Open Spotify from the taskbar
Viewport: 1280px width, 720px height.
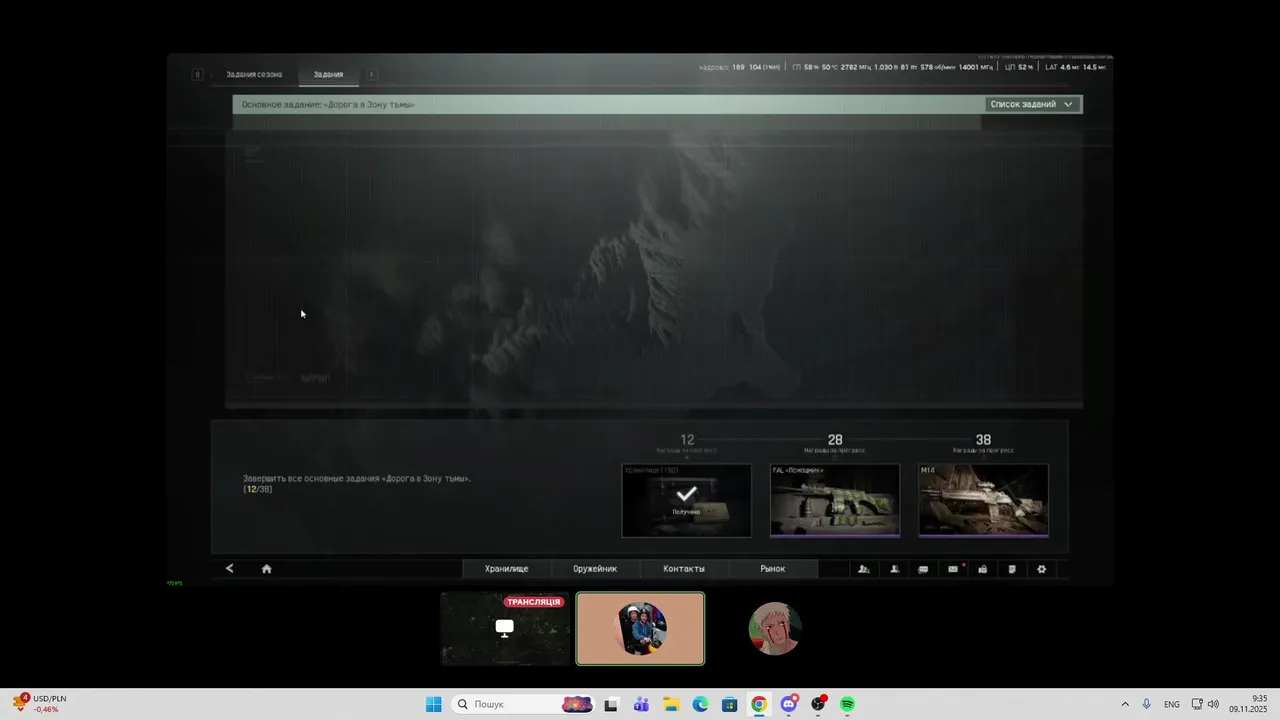[847, 704]
